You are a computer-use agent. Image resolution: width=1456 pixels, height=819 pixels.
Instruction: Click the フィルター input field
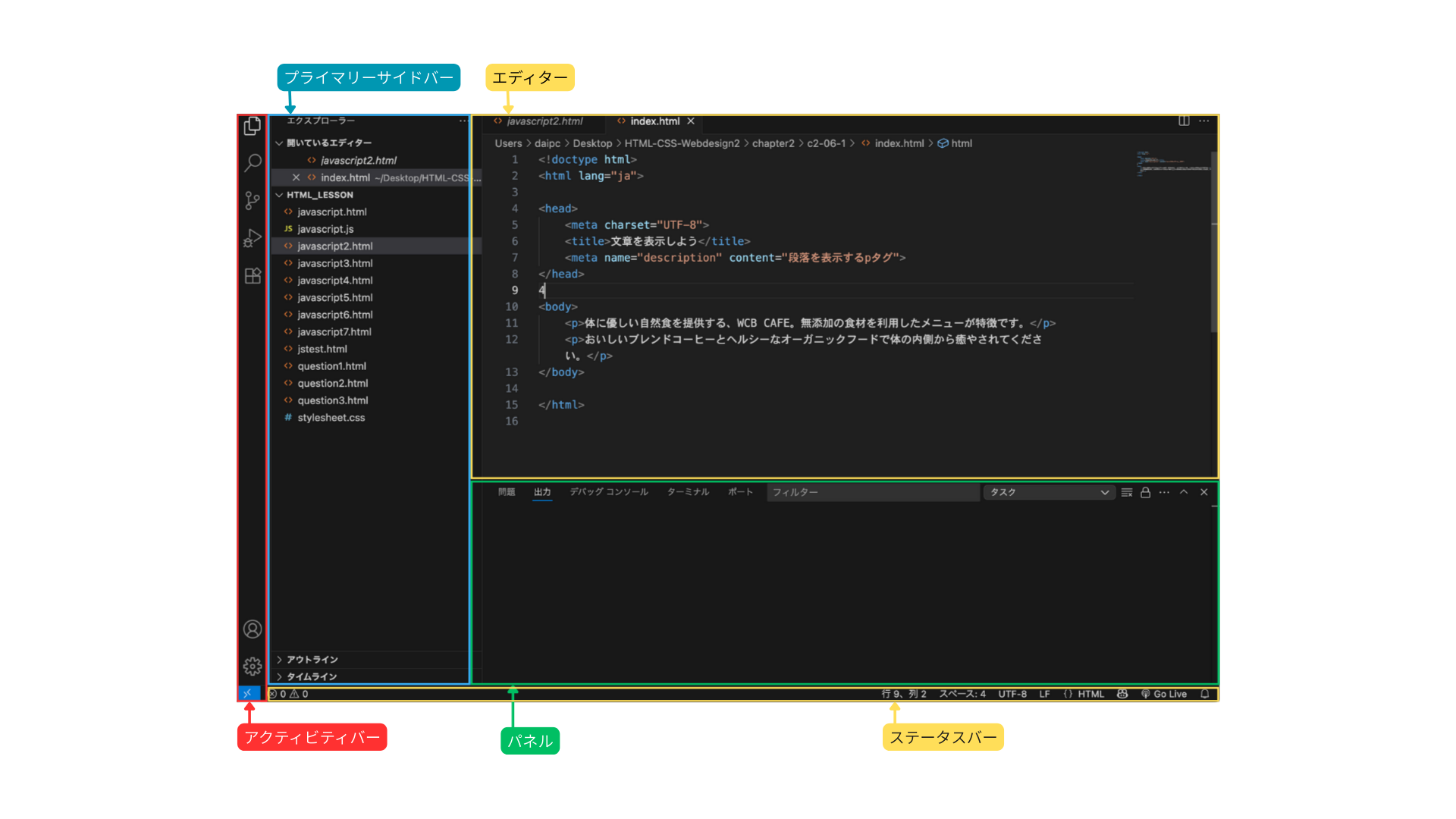point(872,492)
